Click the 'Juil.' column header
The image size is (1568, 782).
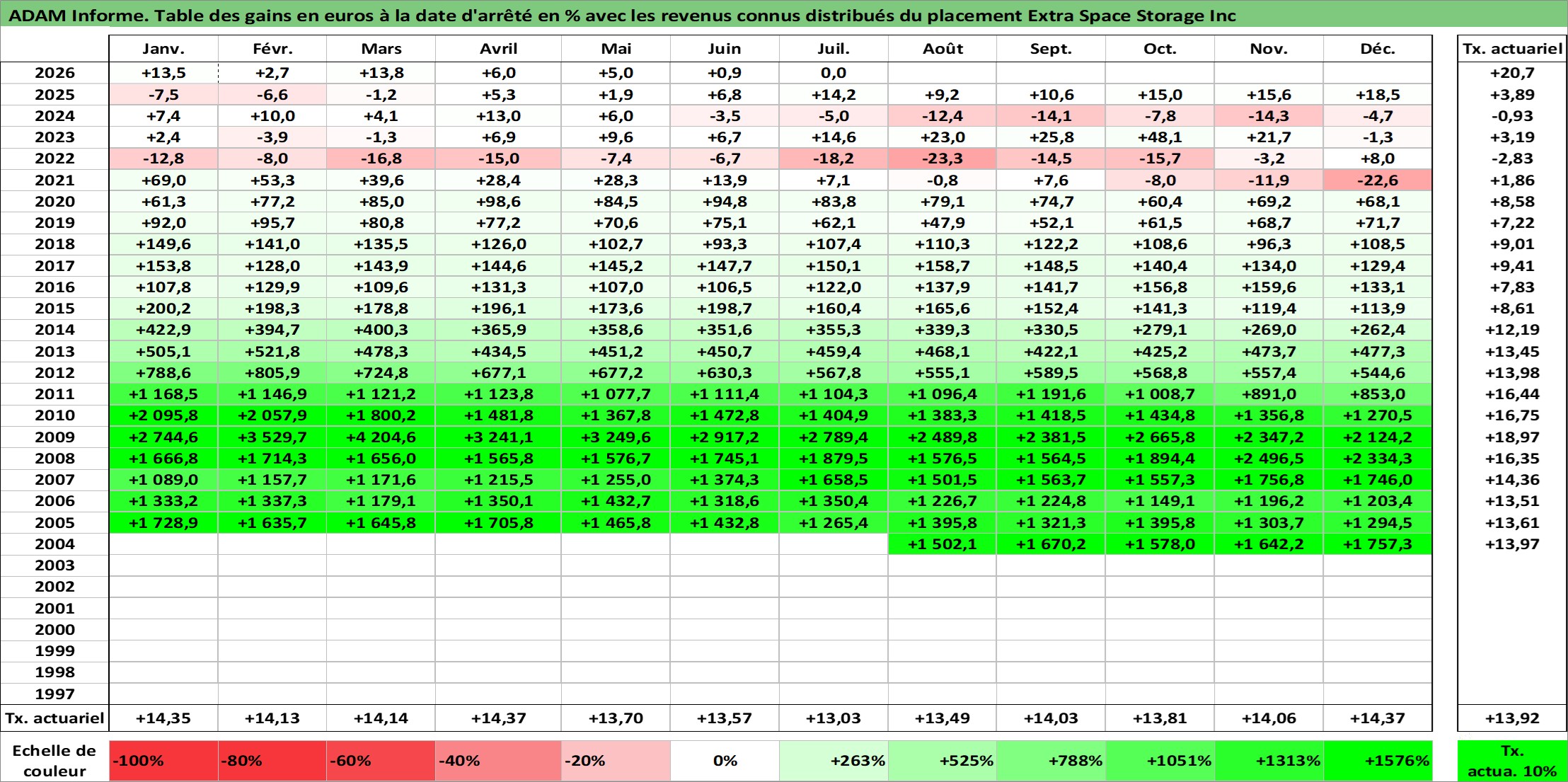(x=834, y=49)
